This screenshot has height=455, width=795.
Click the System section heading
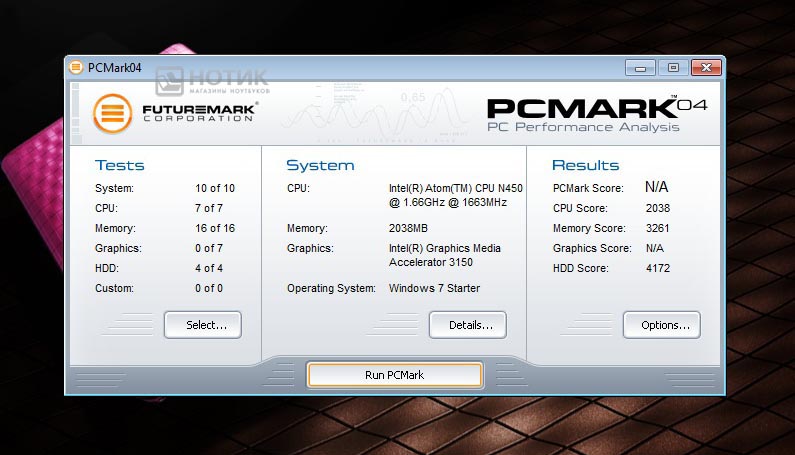click(x=320, y=165)
